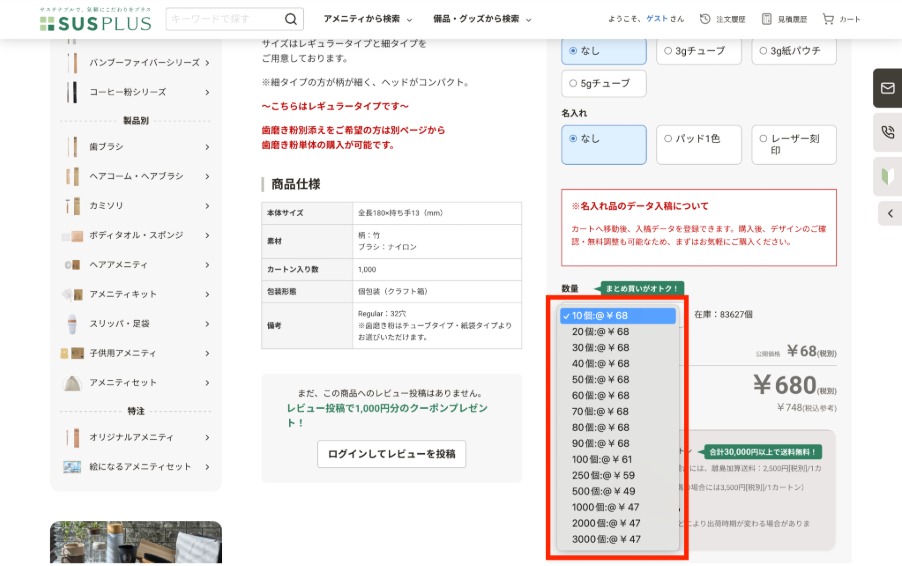
Task: Click the 歯ブラシ category thumbnail icon
Action: point(72,147)
